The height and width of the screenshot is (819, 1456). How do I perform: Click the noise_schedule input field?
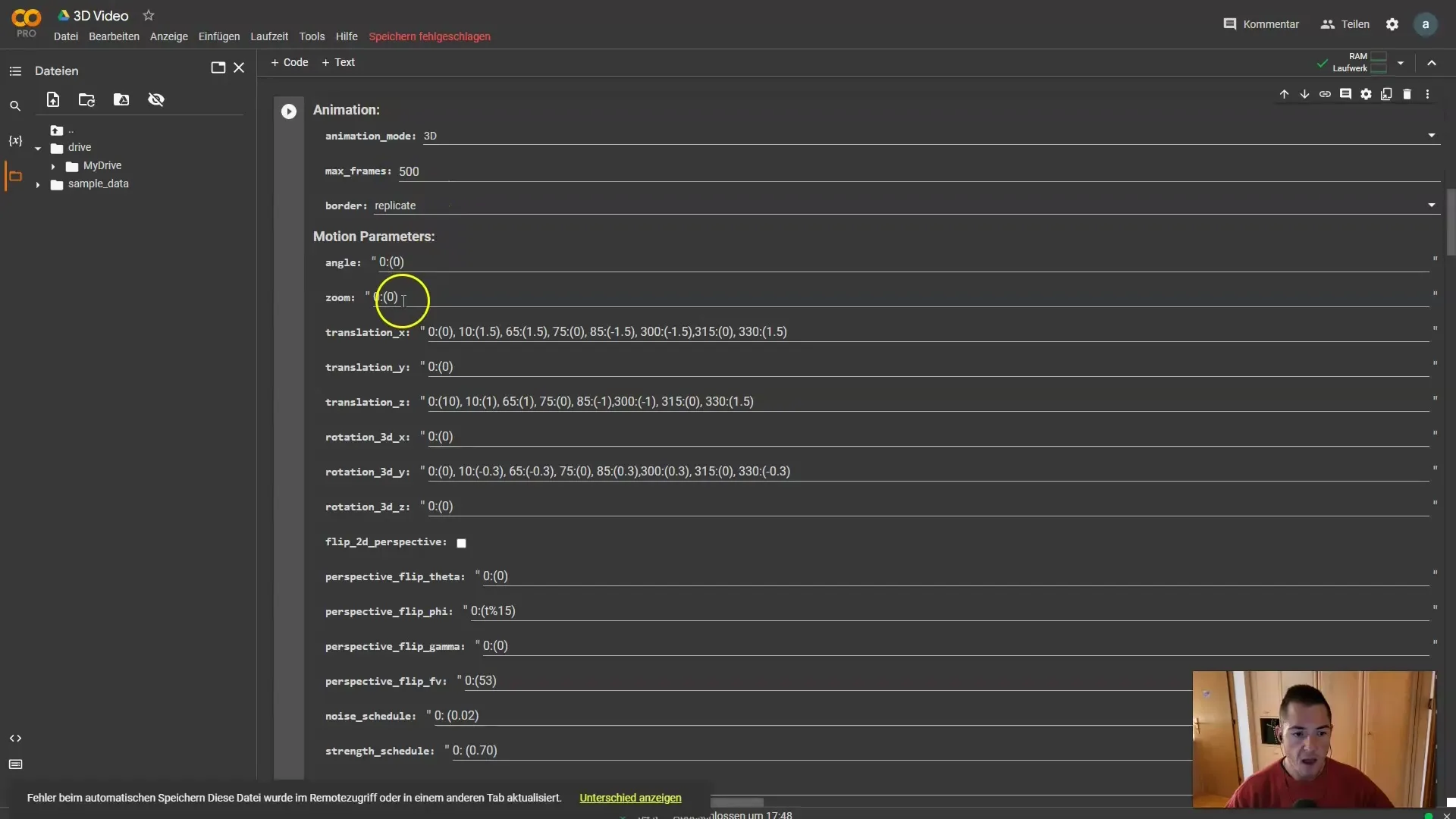pyautogui.click(x=811, y=716)
